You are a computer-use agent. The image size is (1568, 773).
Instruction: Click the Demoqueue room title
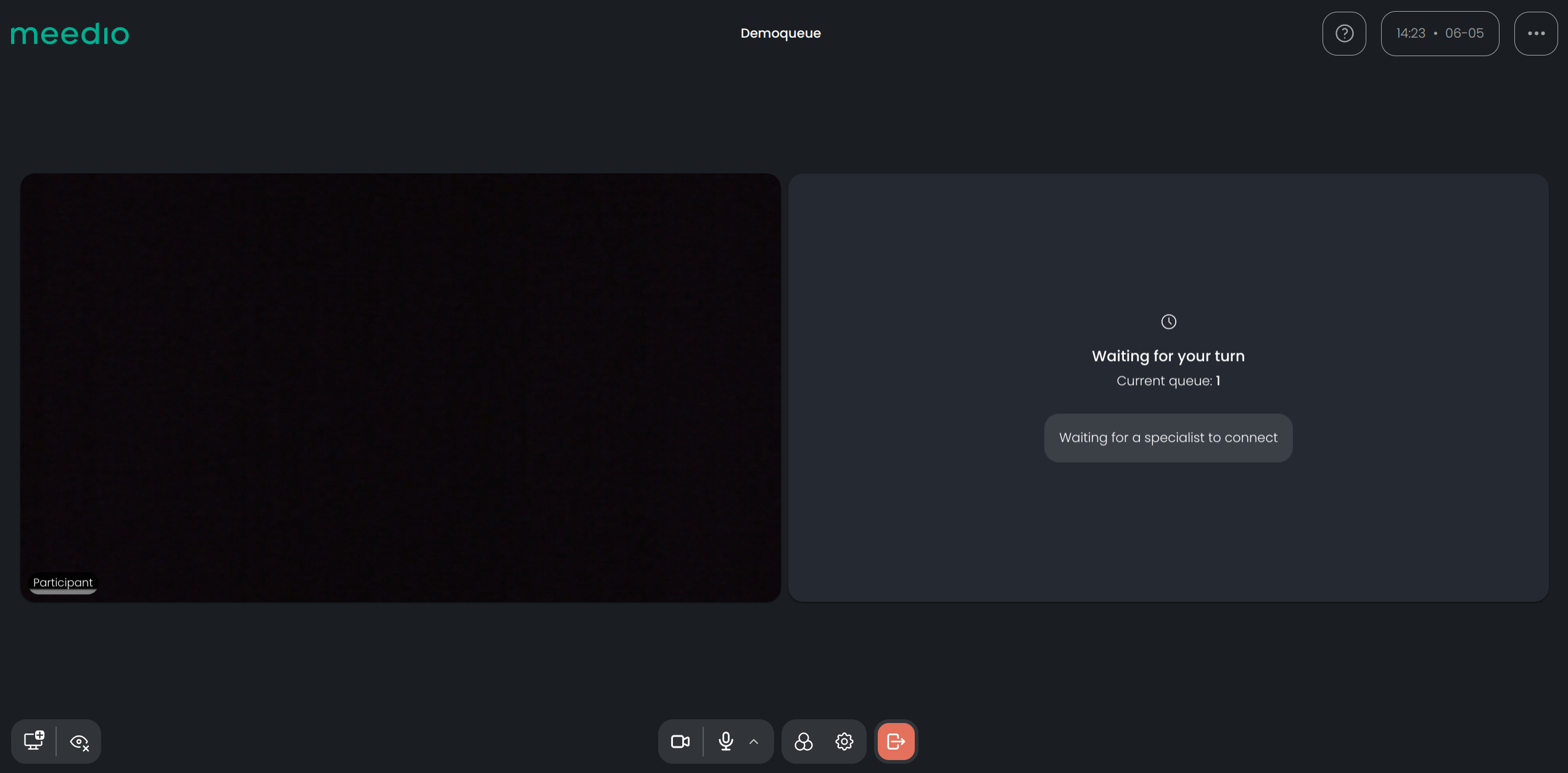tap(780, 33)
